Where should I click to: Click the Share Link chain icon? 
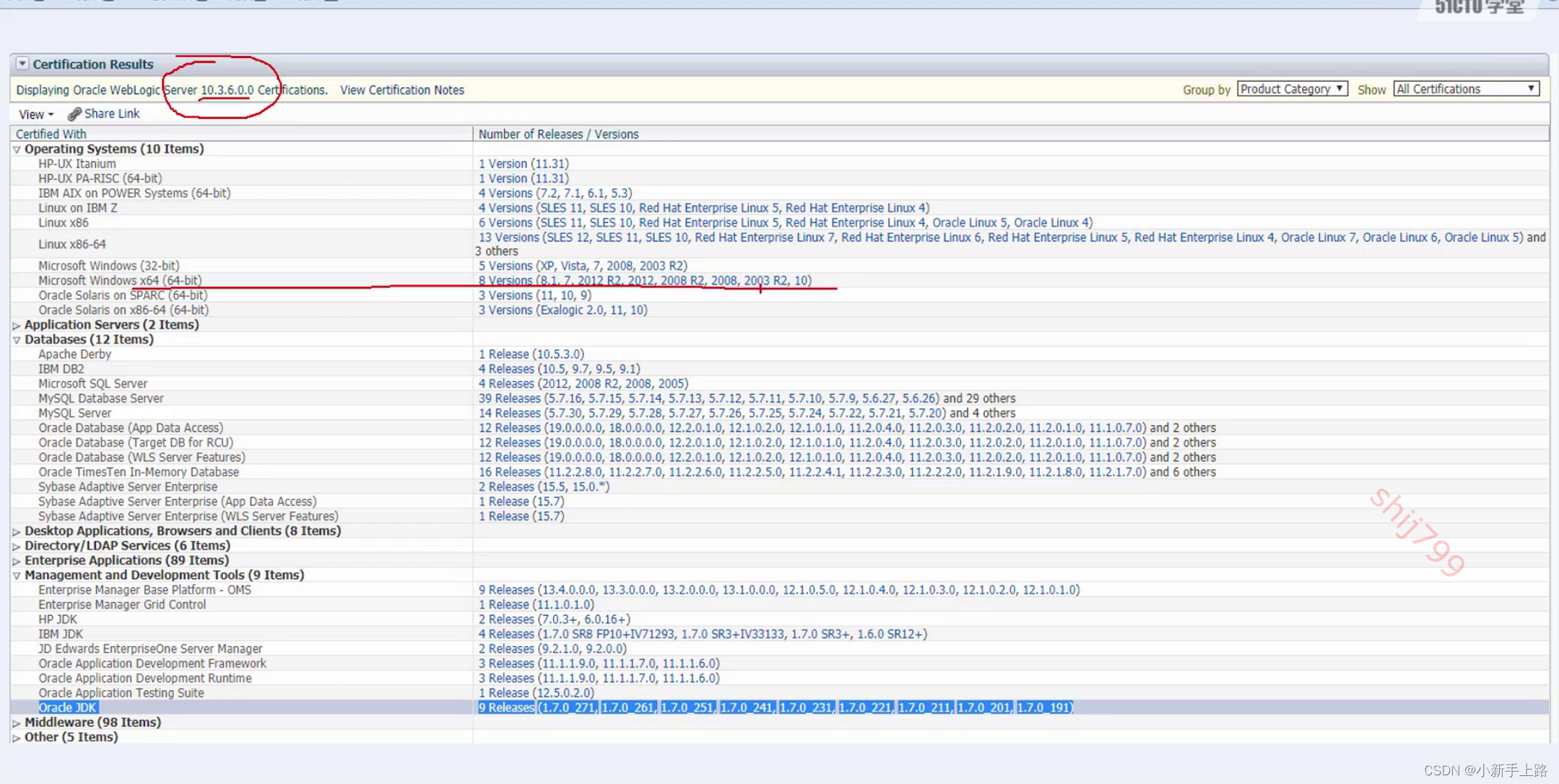click(x=74, y=114)
